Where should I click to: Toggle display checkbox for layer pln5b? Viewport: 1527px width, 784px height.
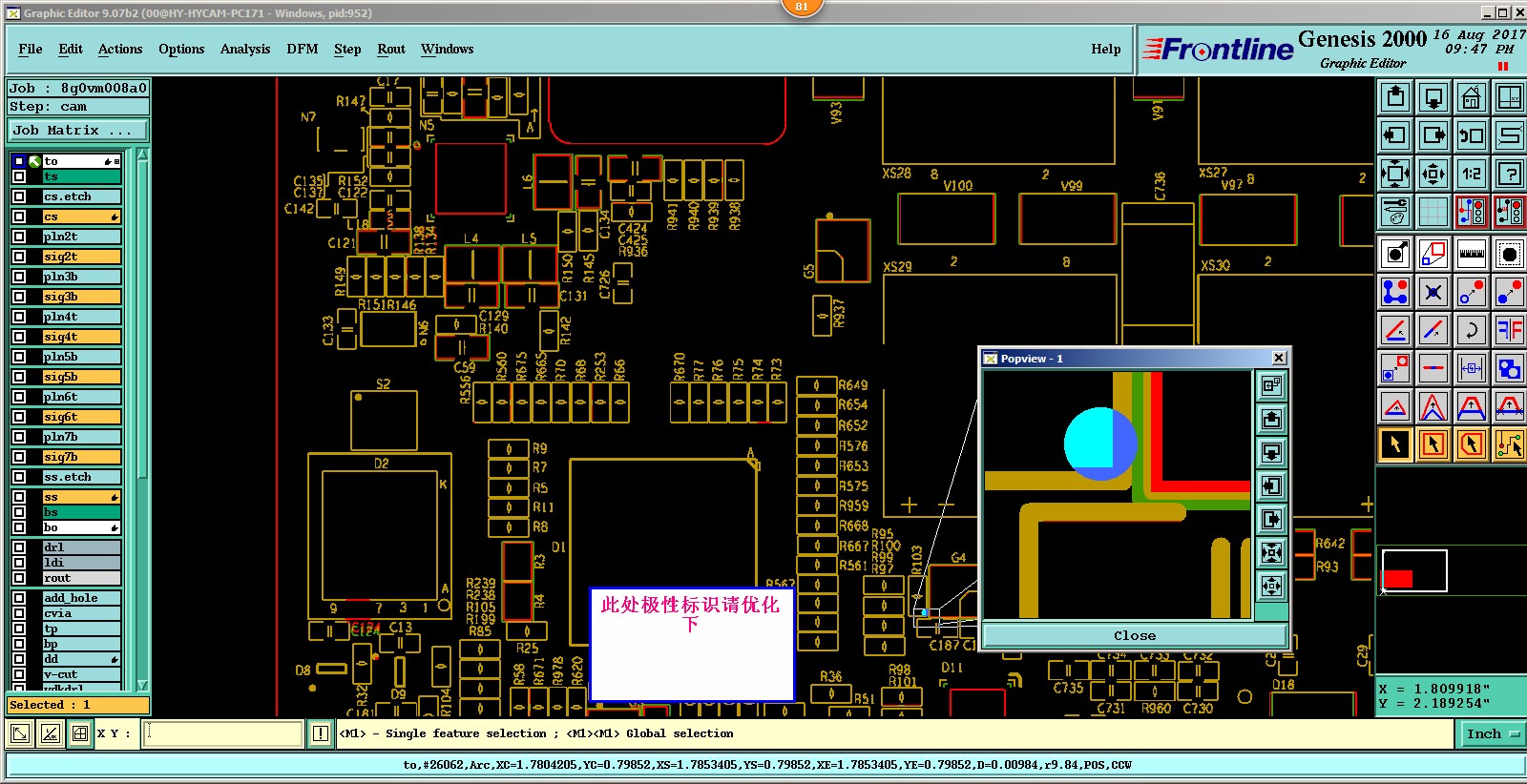pyautogui.click(x=19, y=357)
